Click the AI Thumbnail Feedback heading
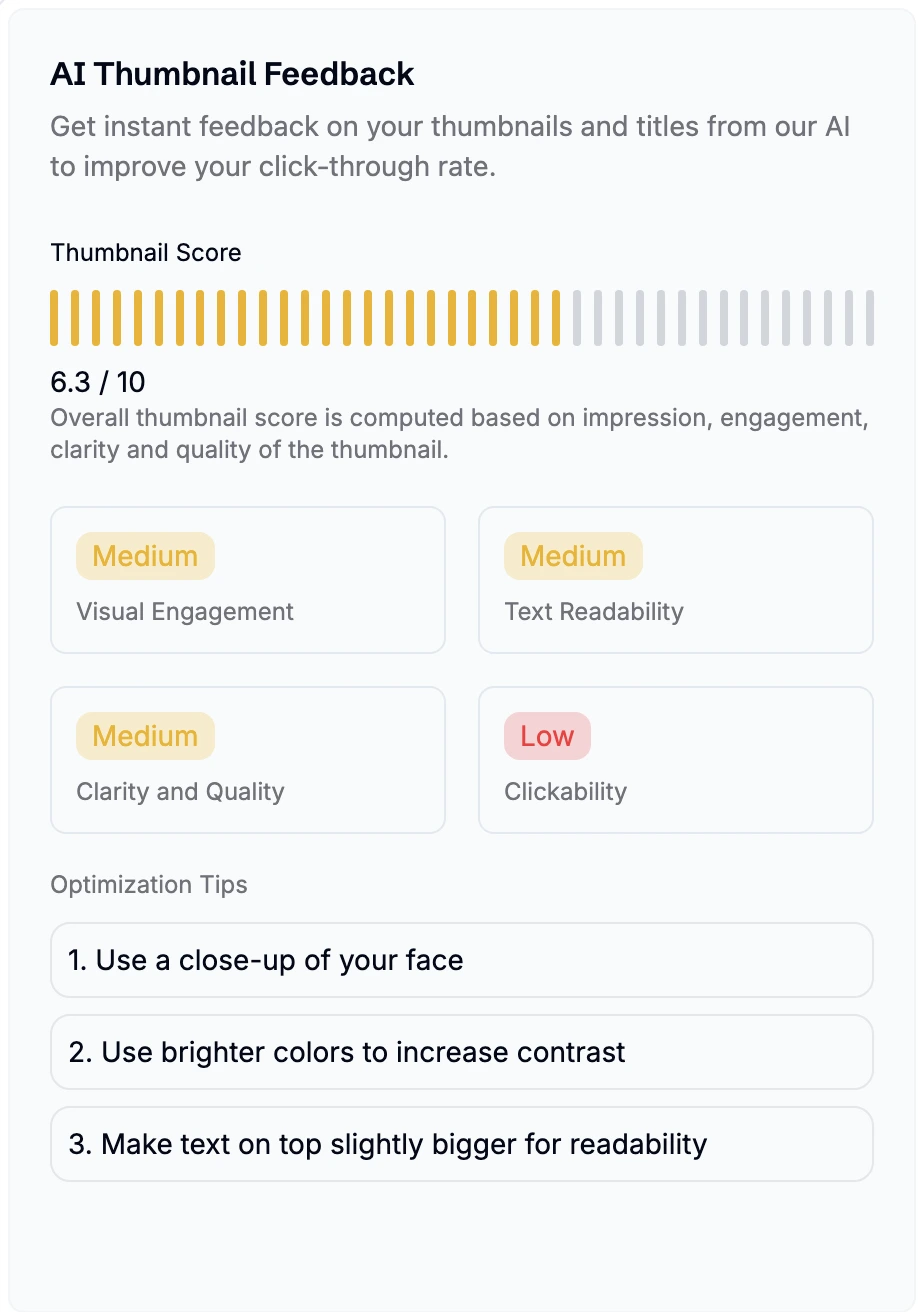918x1312 pixels. (232, 74)
